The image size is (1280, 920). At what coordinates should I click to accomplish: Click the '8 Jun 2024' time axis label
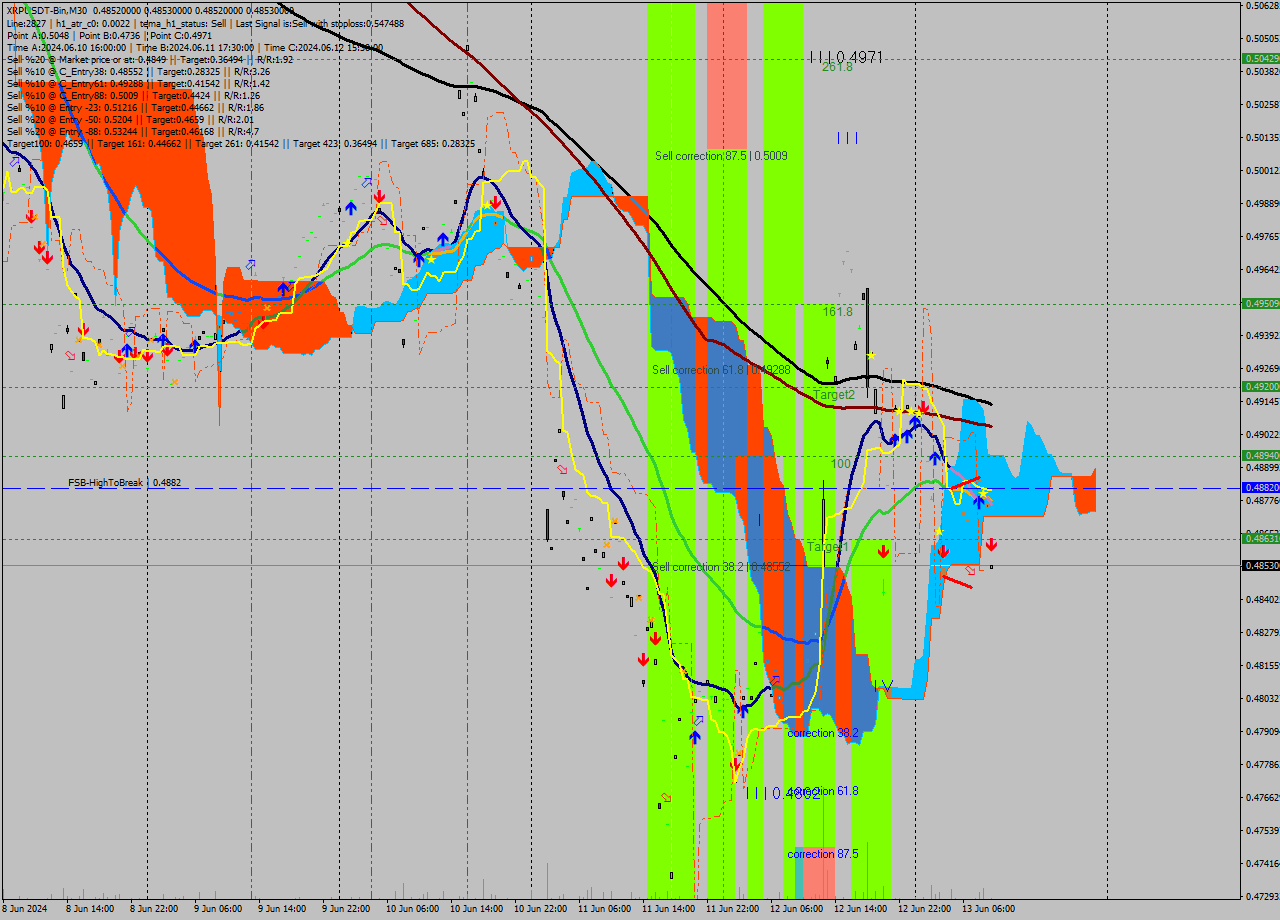tap(25, 909)
